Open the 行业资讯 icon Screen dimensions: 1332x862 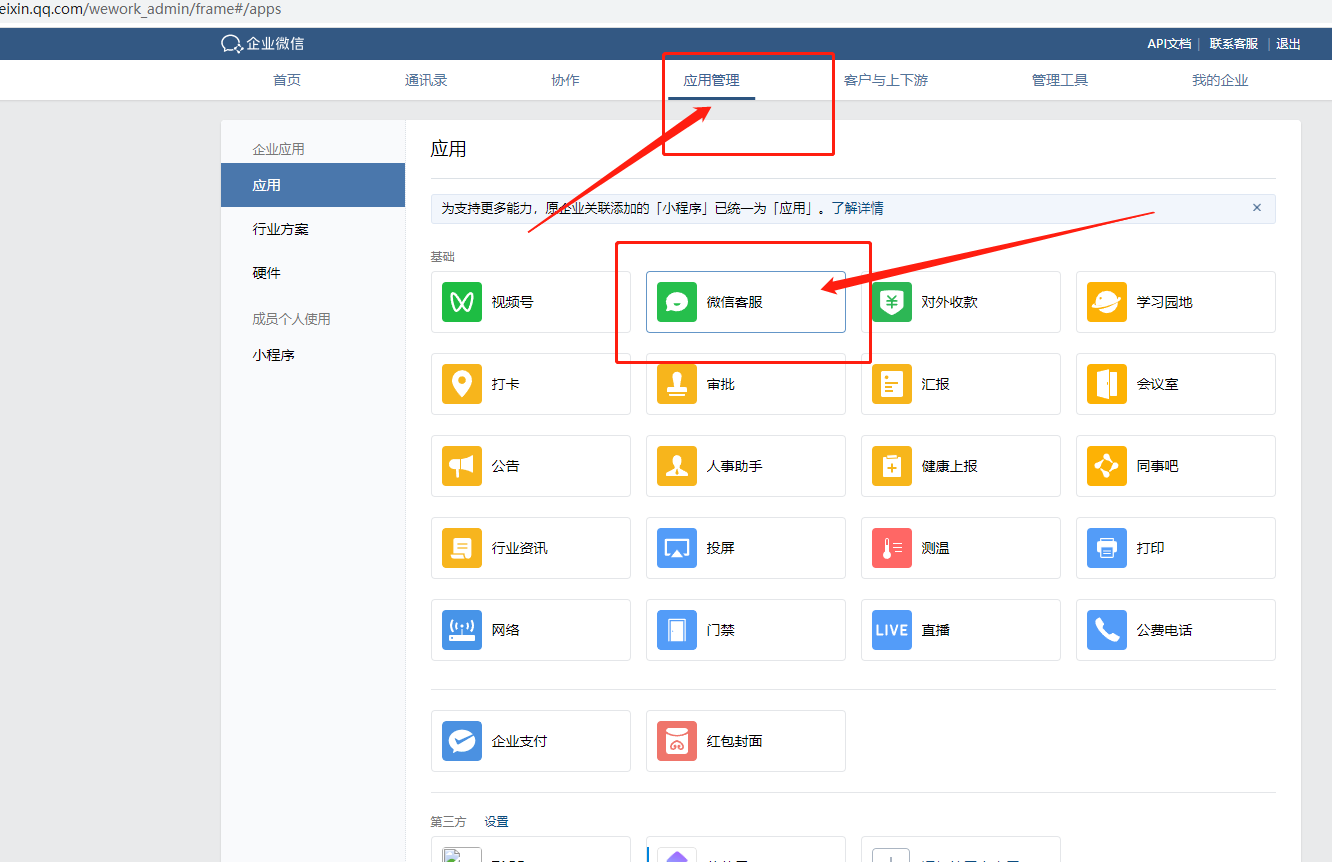pos(462,548)
